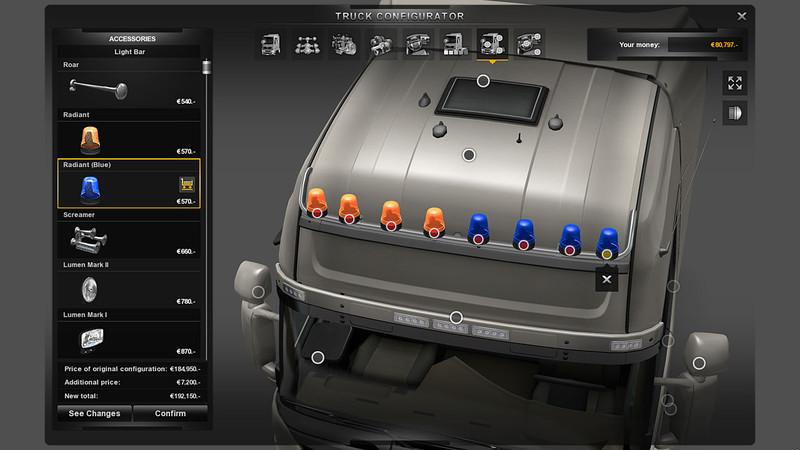Open the last accessories tab in toolbar
Image resolution: width=800 pixels, height=450 pixels.
tap(529, 44)
